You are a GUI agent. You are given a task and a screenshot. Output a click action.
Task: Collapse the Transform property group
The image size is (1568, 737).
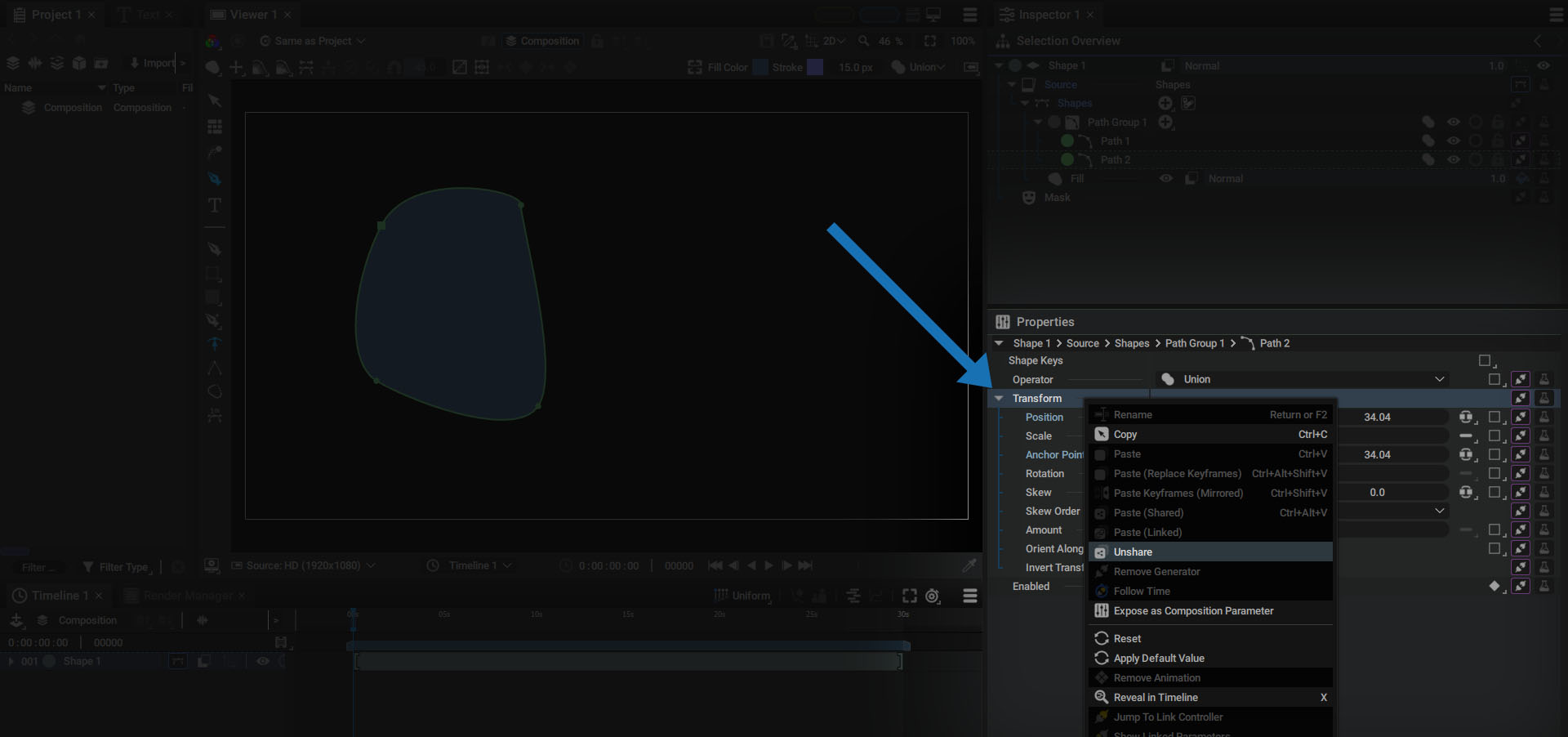click(x=999, y=398)
